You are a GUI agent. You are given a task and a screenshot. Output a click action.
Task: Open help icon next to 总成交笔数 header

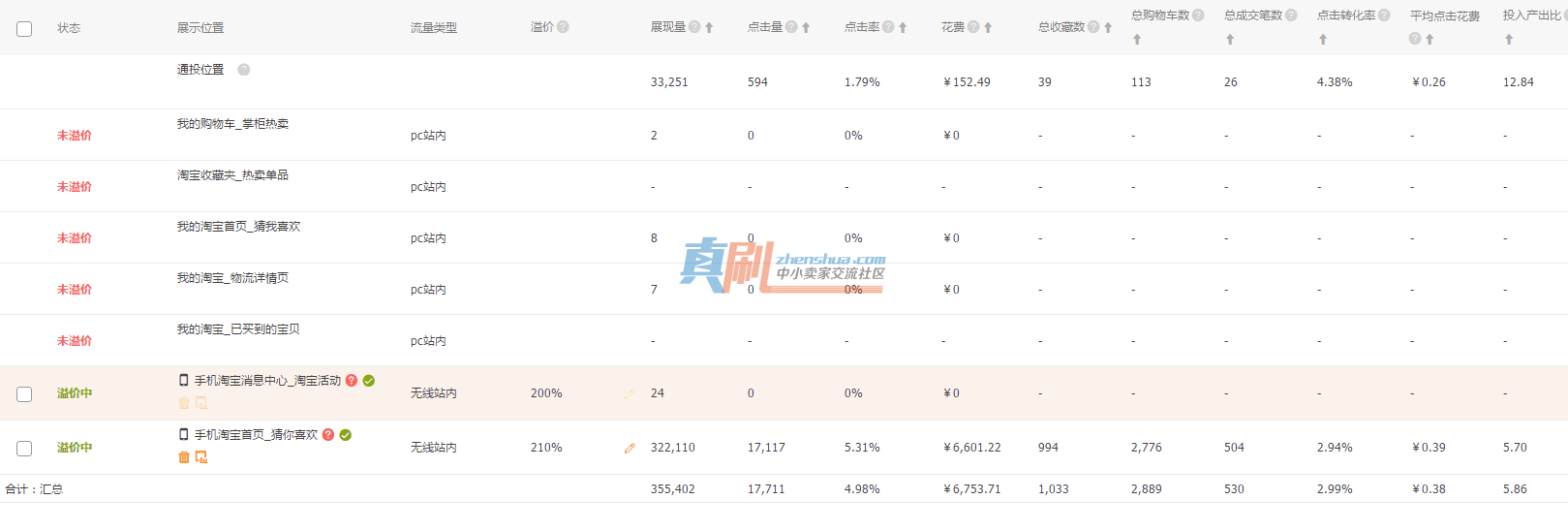(1291, 16)
